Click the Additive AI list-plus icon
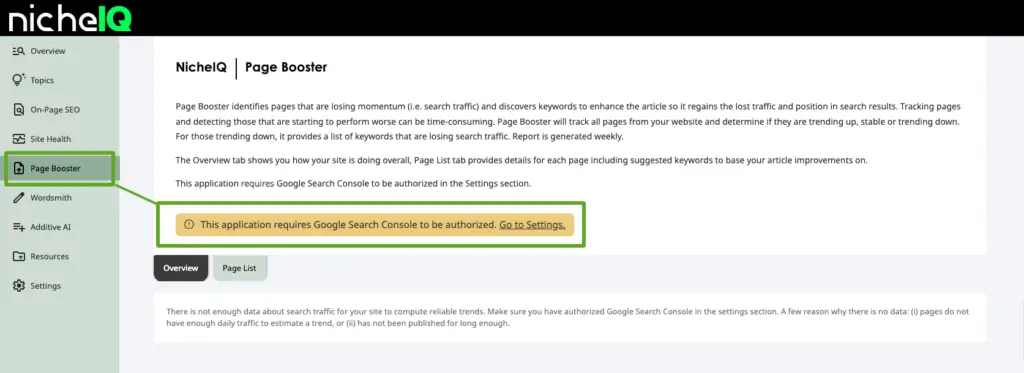The height and width of the screenshot is (373, 1024). click(18, 227)
